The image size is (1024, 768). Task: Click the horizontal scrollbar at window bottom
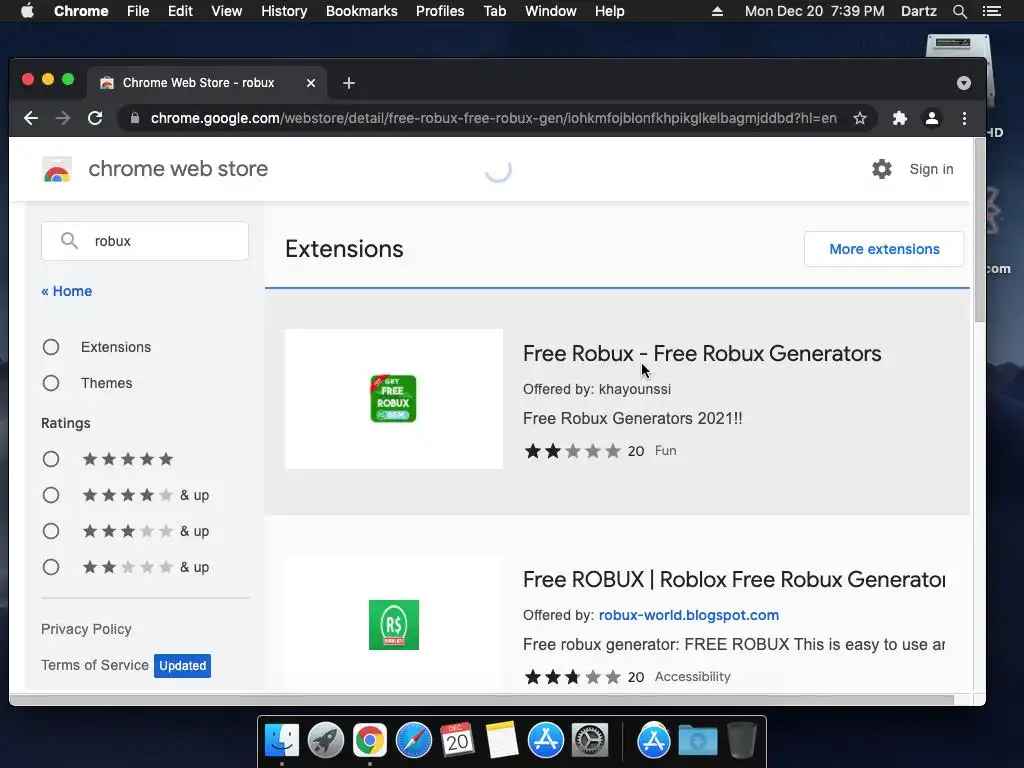click(x=482, y=700)
